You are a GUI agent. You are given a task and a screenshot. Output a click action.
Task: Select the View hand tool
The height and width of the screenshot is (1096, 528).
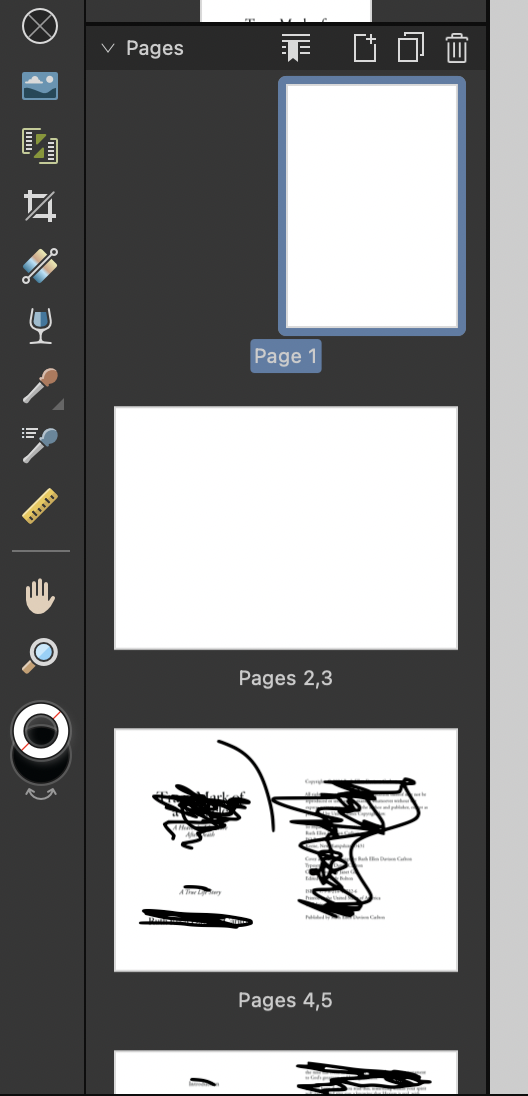pyautogui.click(x=40, y=596)
